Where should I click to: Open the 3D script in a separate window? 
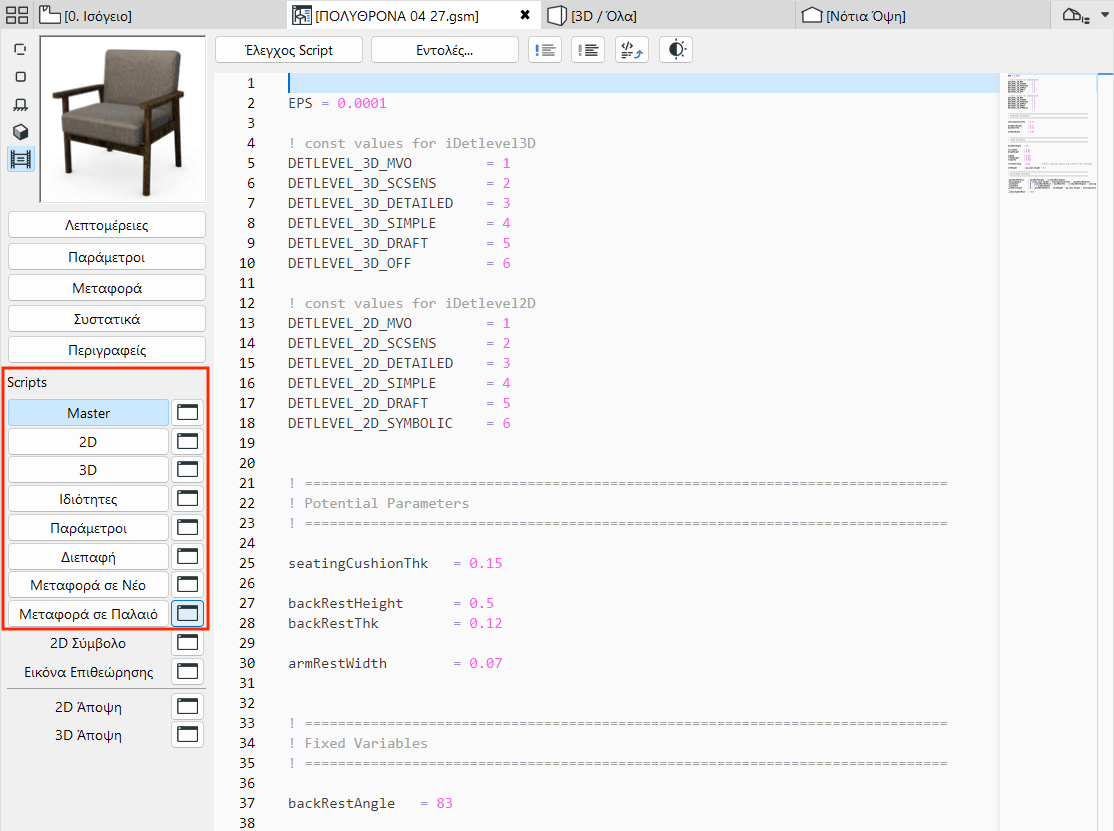click(187, 469)
